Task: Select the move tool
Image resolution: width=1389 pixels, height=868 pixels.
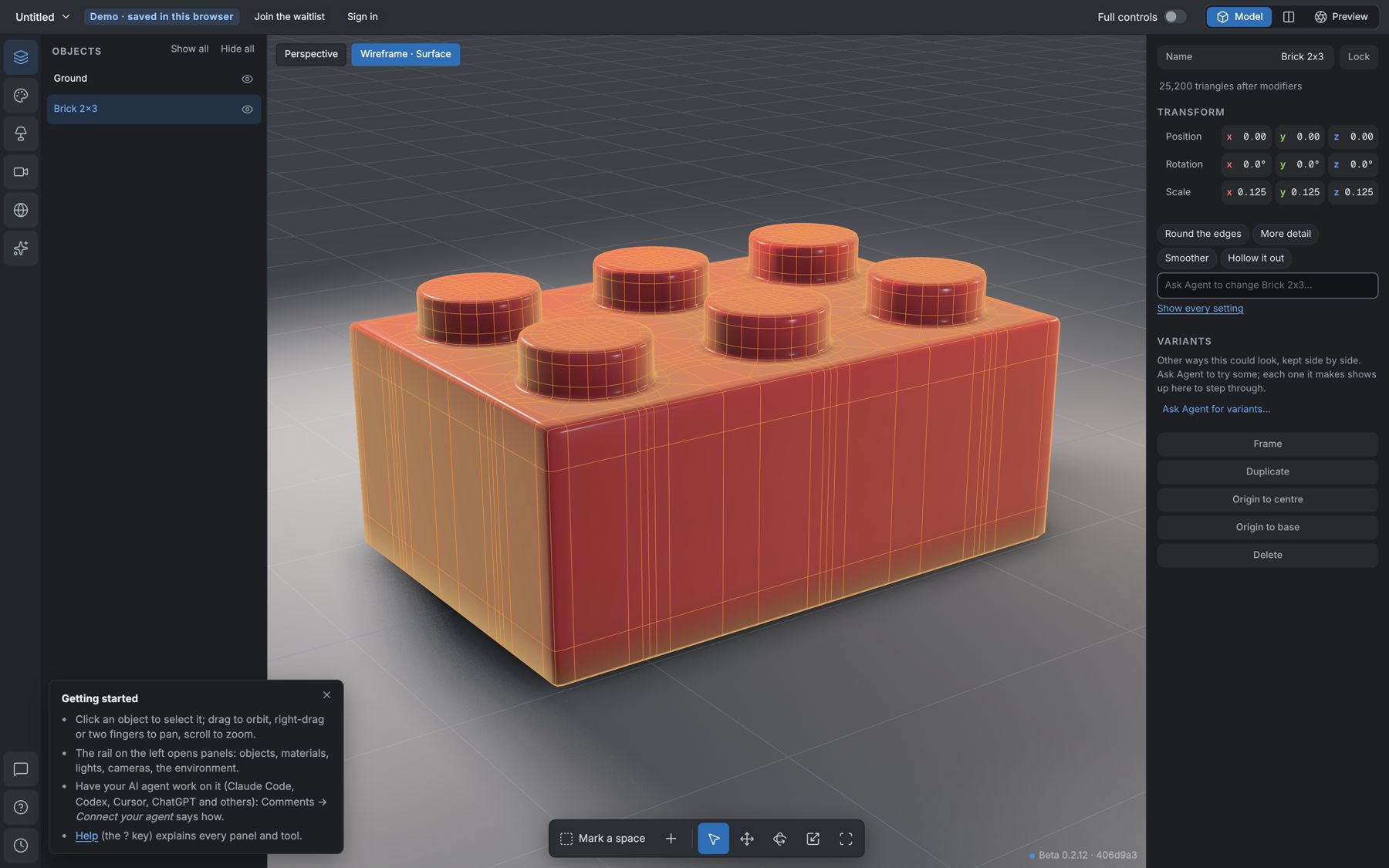Action: coord(746,839)
